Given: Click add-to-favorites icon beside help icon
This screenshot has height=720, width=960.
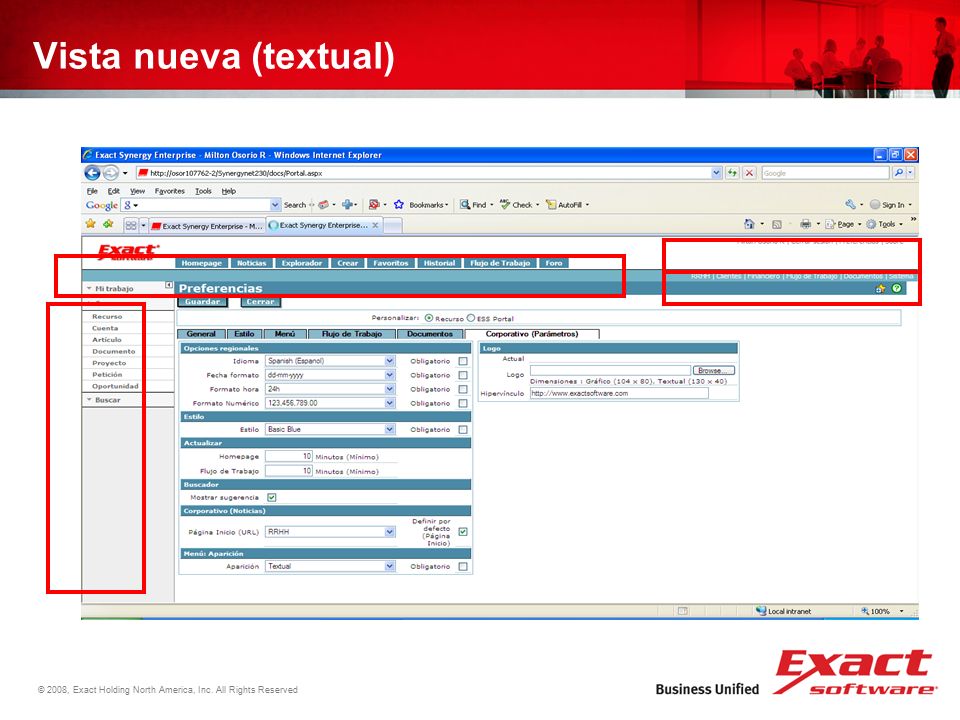Looking at the screenshot, I should coord(880,288).
